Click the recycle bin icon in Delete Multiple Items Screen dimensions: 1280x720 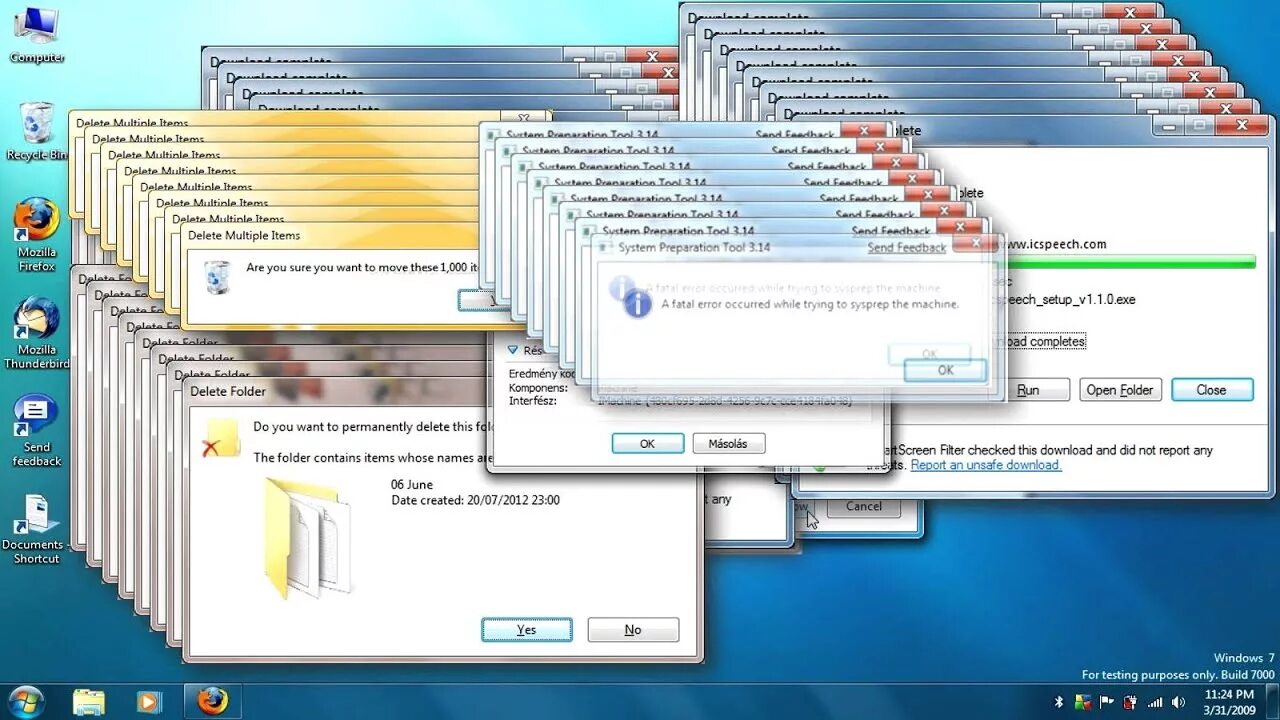pyautogui.click(x=216, y=277)
